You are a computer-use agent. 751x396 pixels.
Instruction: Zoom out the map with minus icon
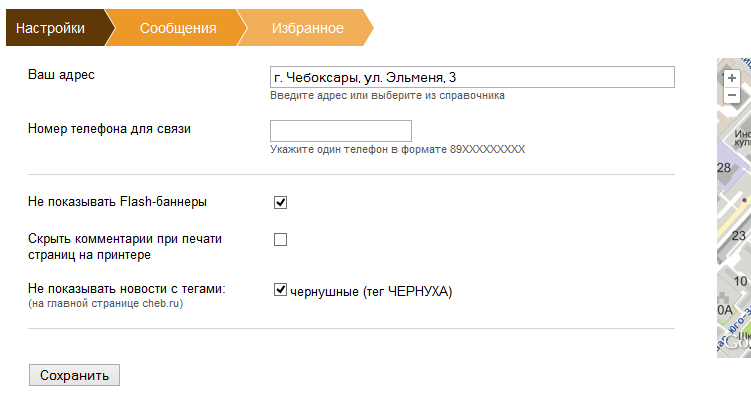[x=731, y=95]
